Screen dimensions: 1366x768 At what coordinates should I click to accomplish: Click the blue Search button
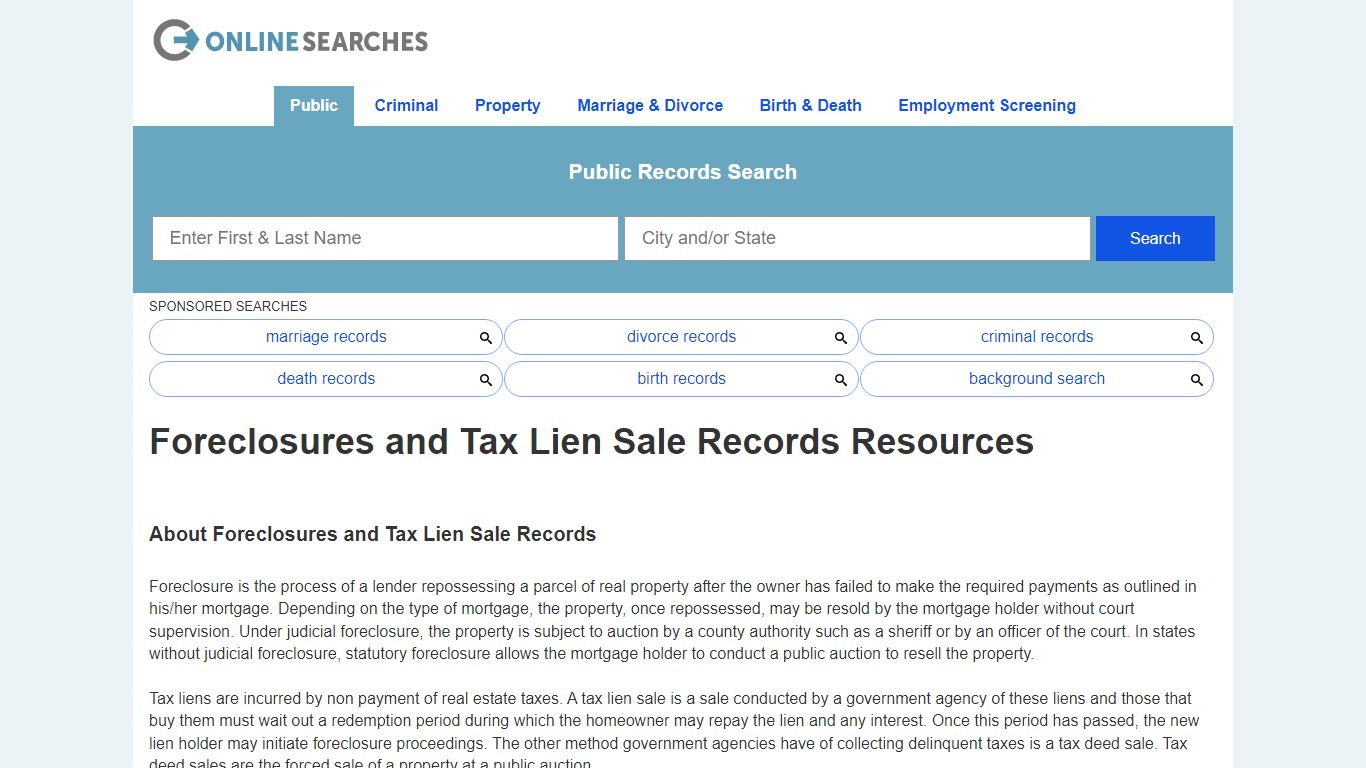coord(1155,238)
